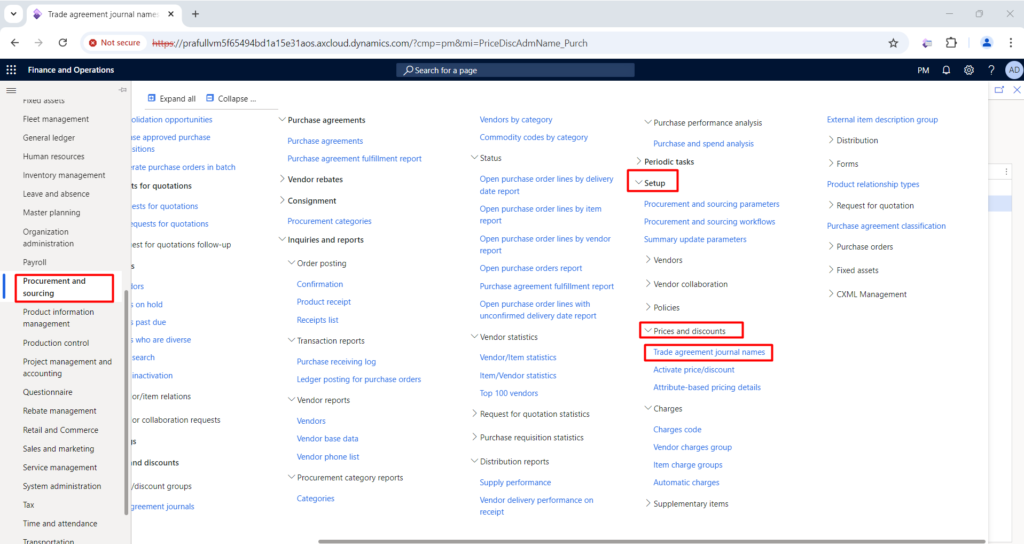This screenshot has height=544, width=1024.
Task: Open Activate price/discount link
Action: 694,370
